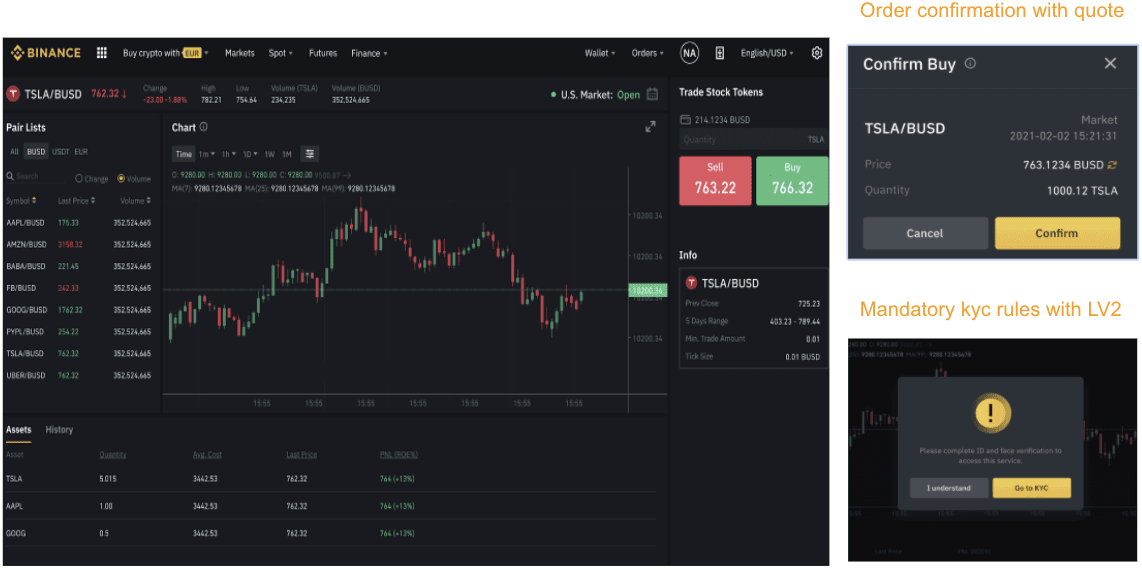Select the 1W chart interval

(269, 154)
